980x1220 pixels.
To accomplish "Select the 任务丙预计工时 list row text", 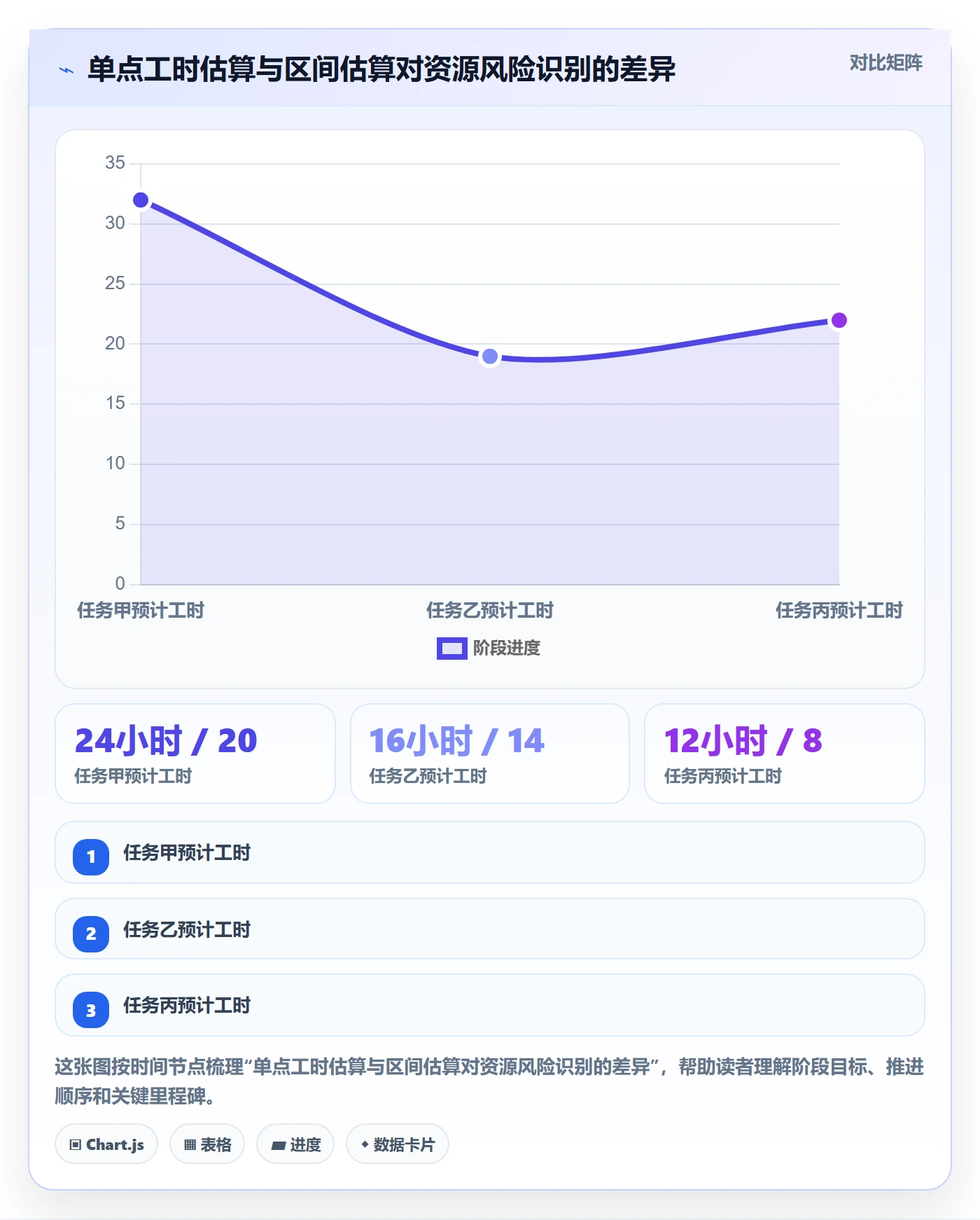I will pos(187,1006).
